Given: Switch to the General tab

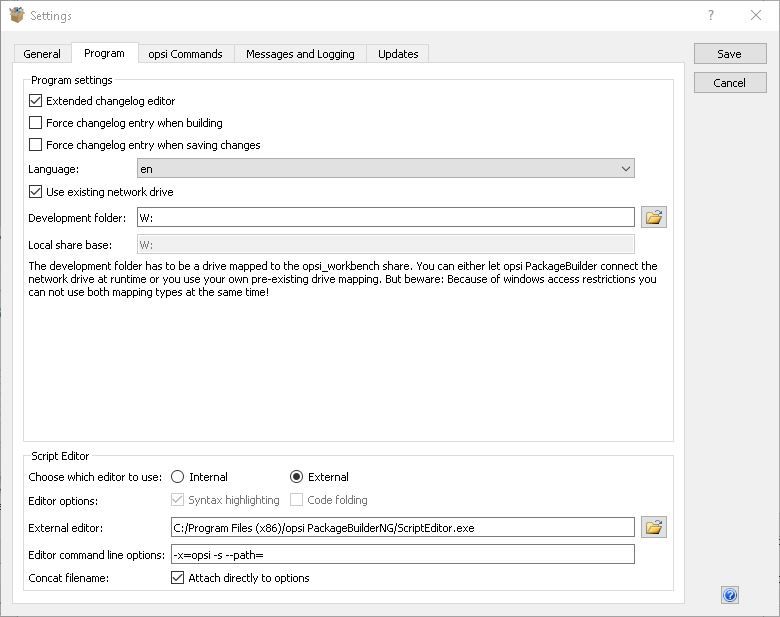Looking at the screenshot, I should coord(42,54).
